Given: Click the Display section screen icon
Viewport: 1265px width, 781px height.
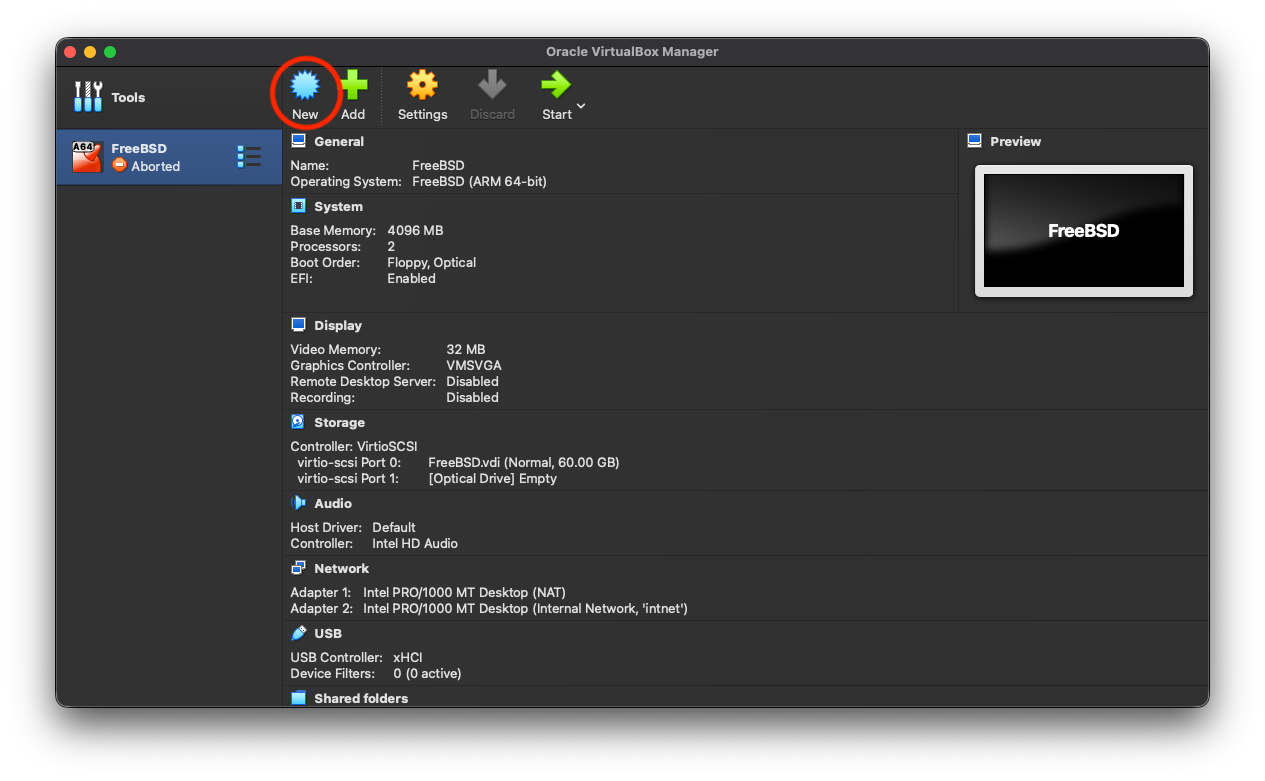Looking at the screenshot, I should 298,325.
